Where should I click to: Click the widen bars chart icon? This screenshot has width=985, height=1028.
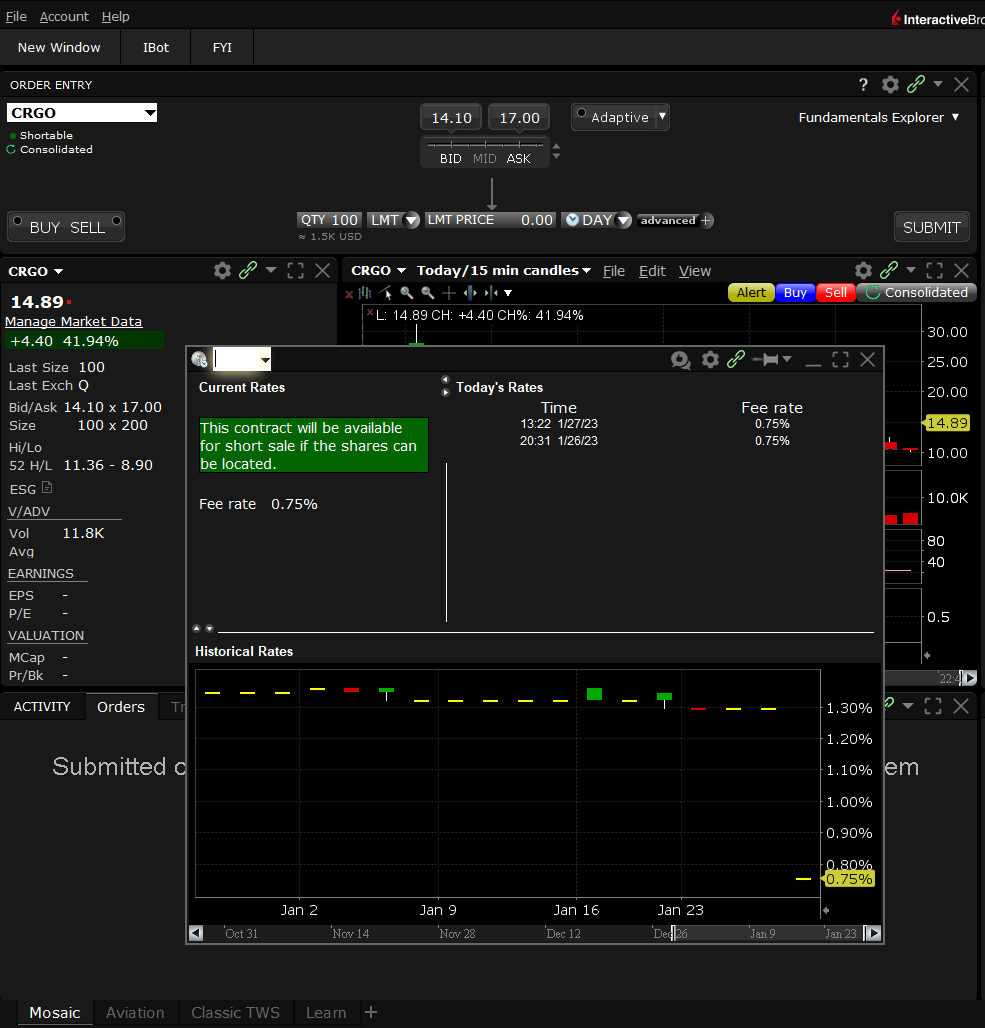[x=470, y=293]
